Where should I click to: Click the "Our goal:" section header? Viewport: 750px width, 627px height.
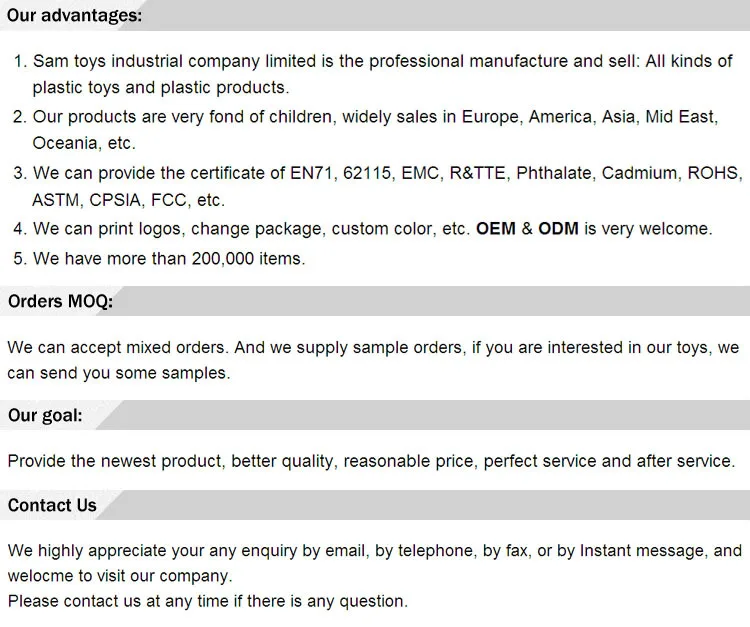[x=45, y=415]
